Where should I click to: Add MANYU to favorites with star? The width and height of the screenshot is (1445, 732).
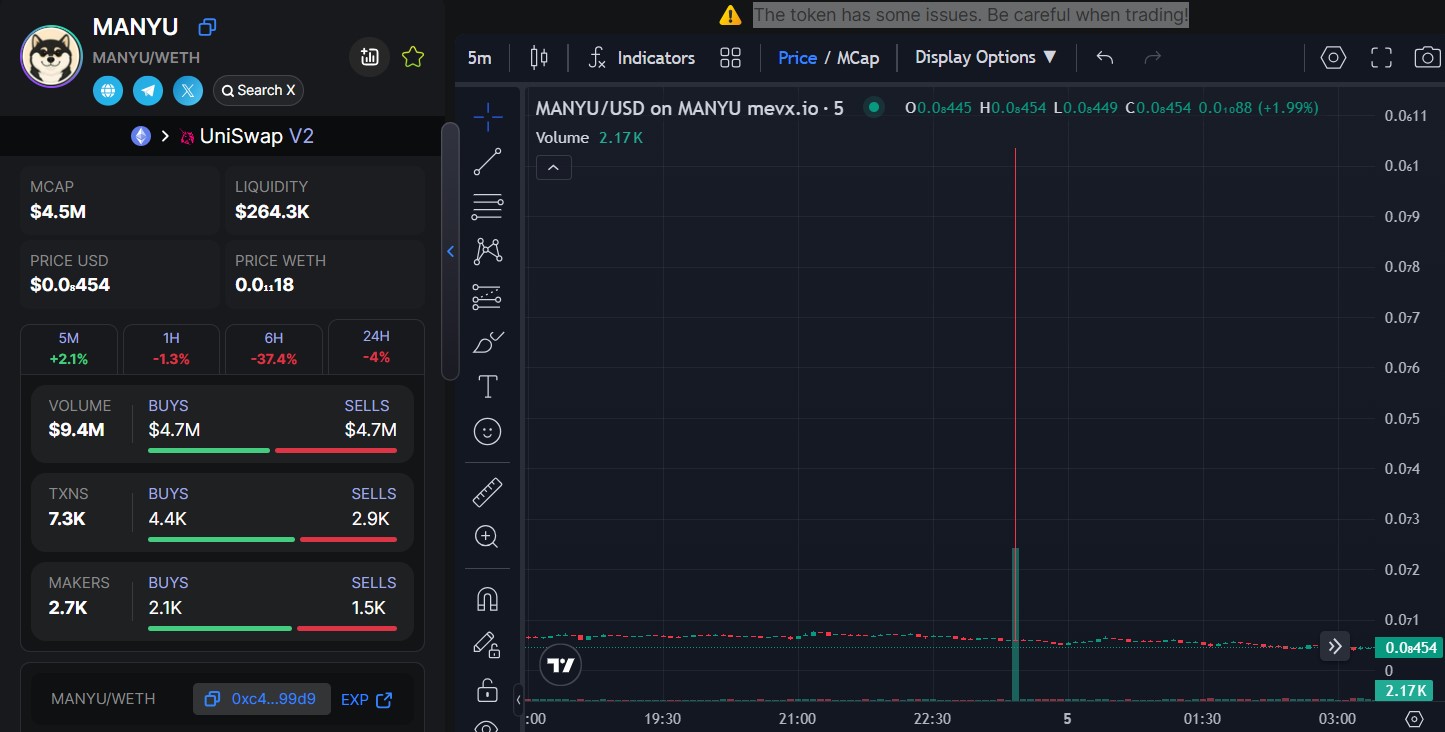coord(412,58)
